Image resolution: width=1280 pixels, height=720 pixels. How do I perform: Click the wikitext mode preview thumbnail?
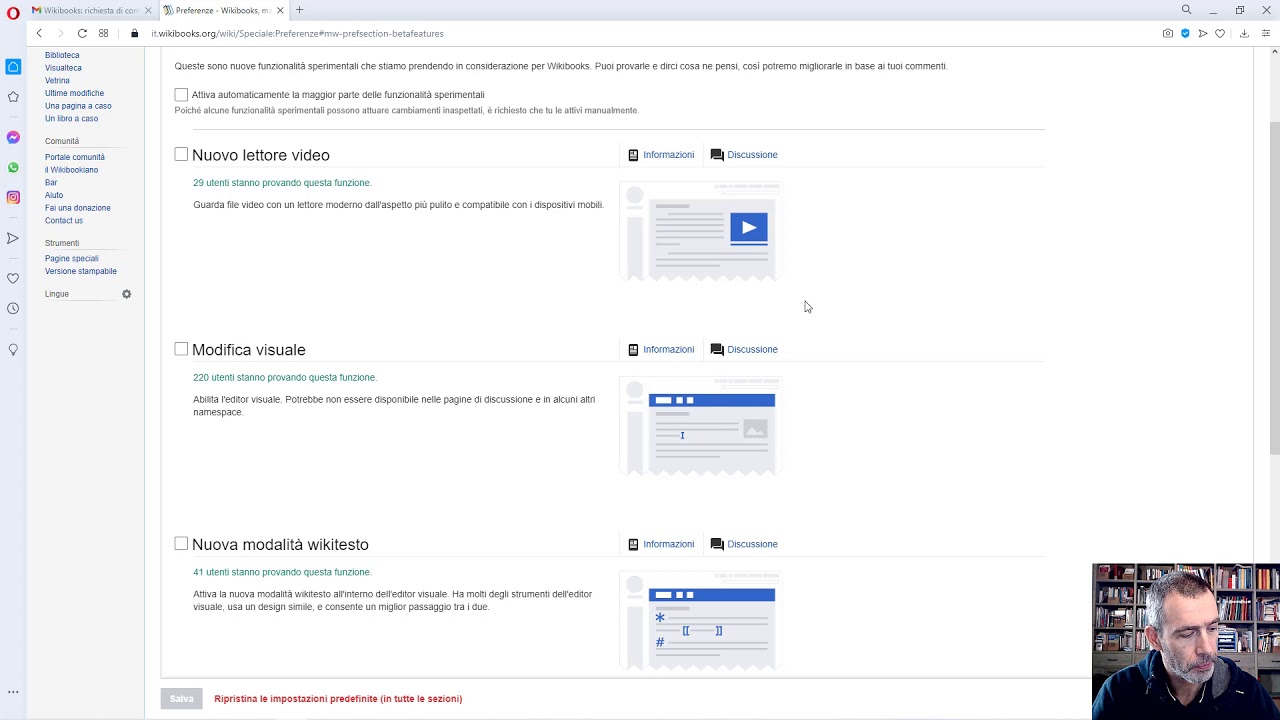coord(700,621)
